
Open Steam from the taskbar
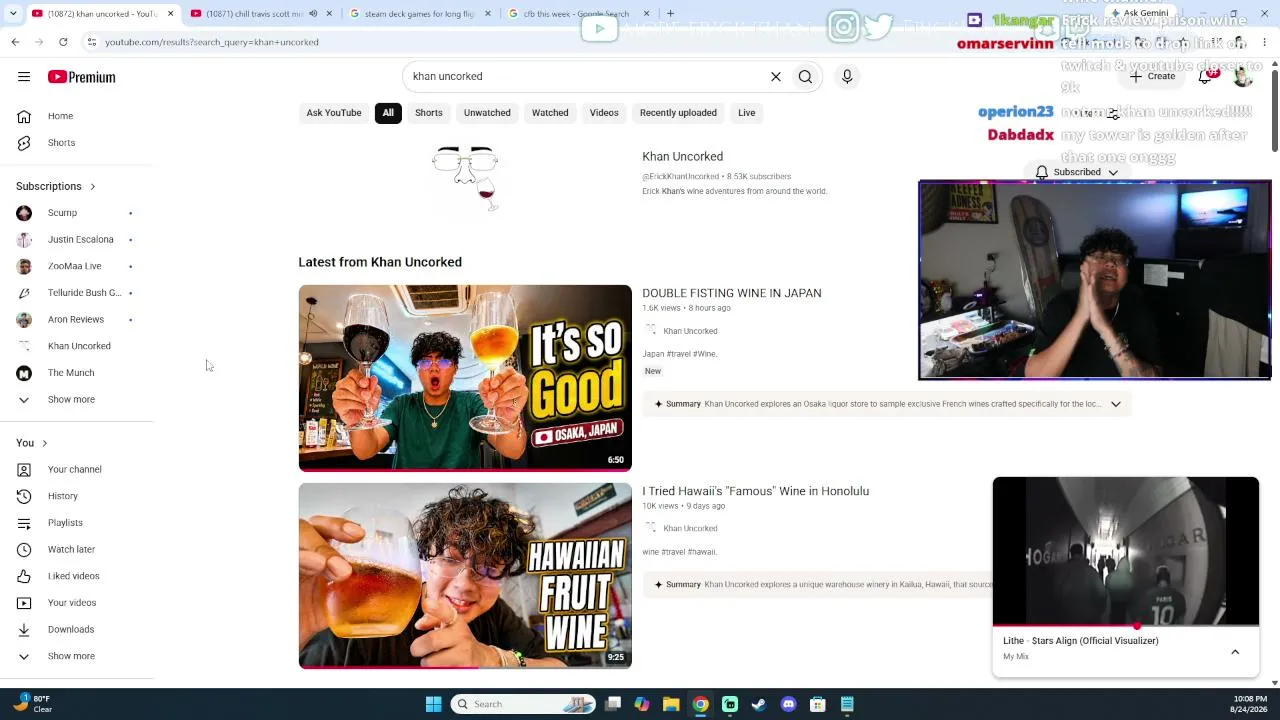coord(759,704)
